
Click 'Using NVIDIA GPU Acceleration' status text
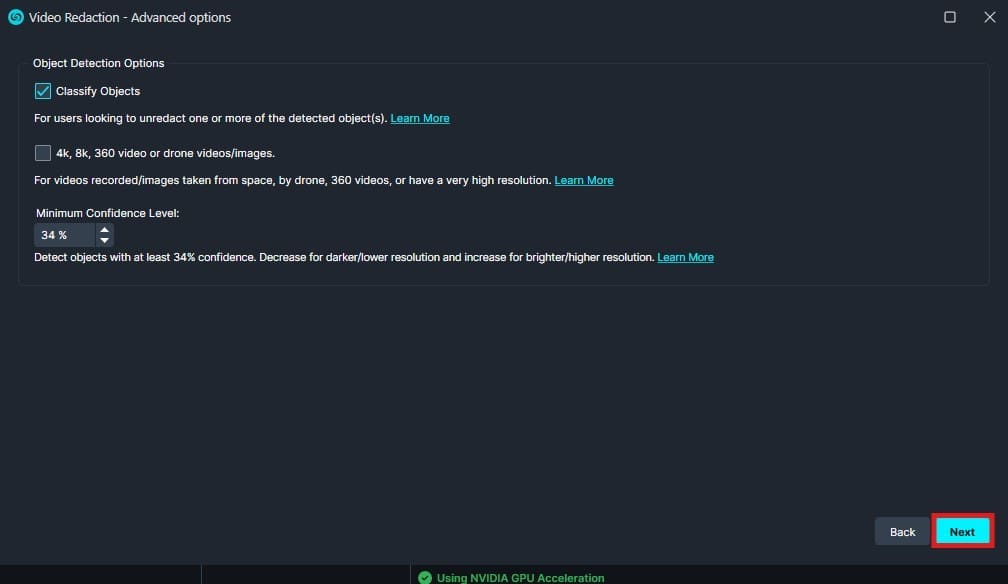[520, 577]
